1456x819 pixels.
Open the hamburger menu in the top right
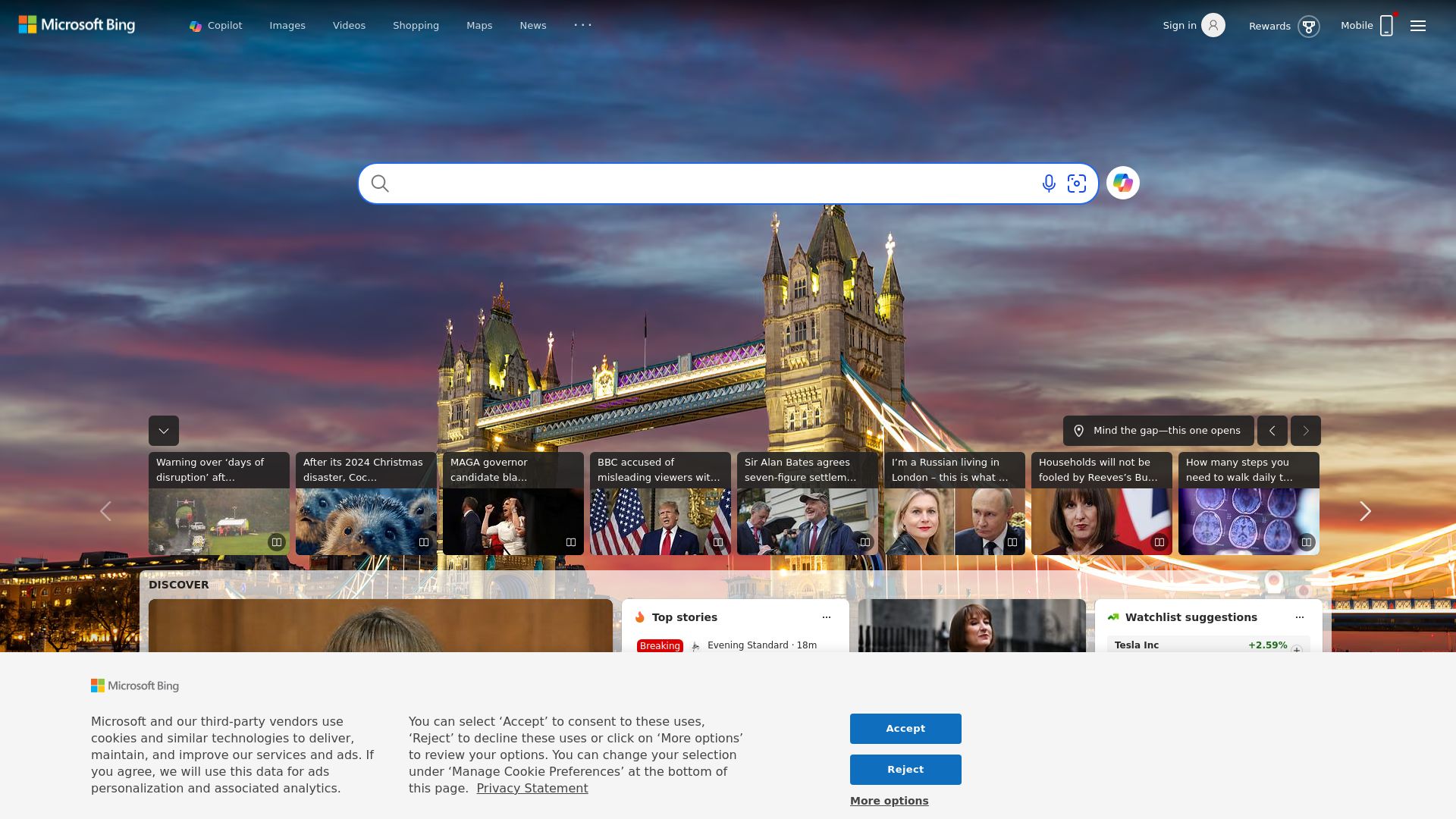pyautogui.click(x=1417, y=25)
